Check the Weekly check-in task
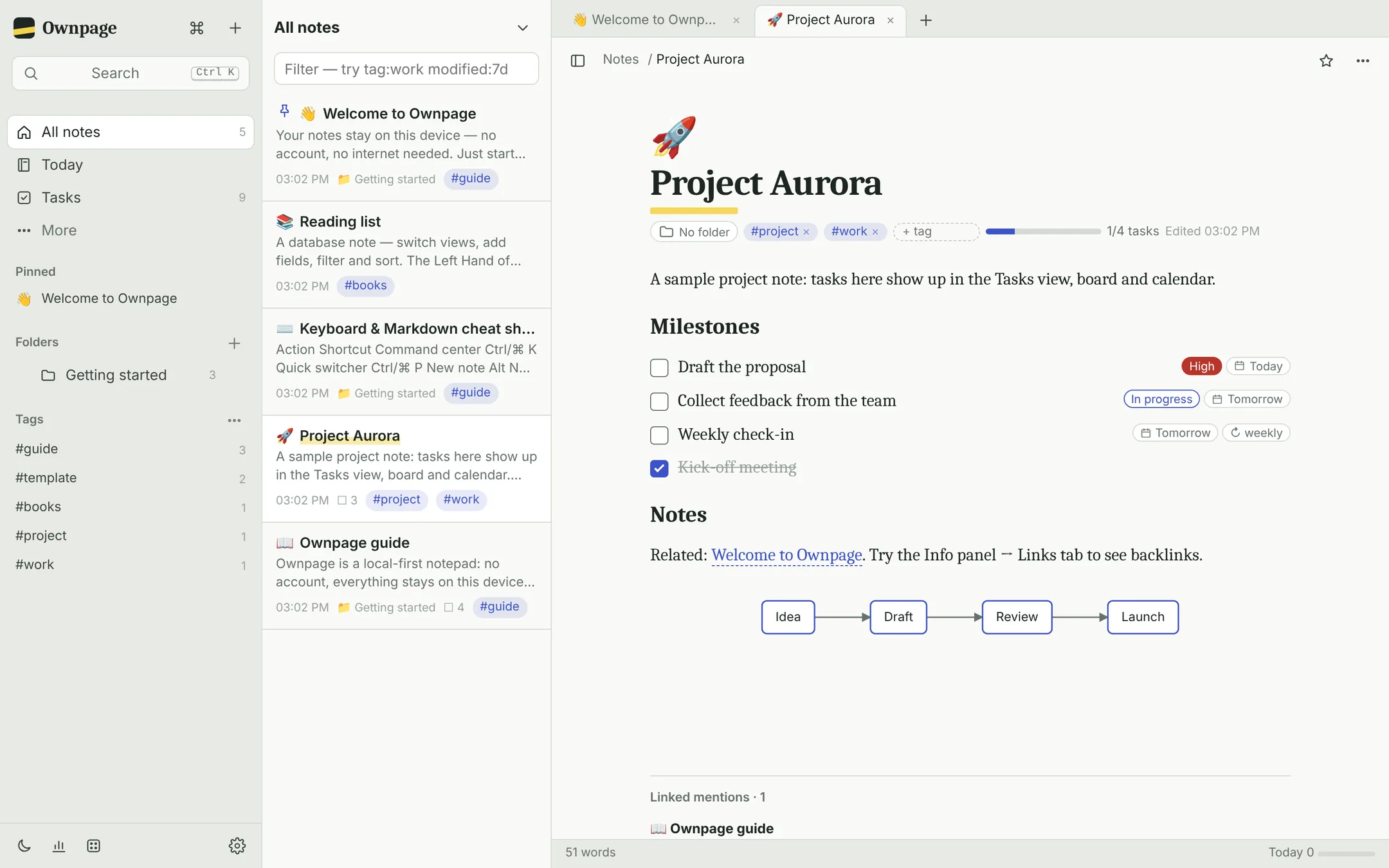The image size is (1389, 868). [x=659, y=435]
